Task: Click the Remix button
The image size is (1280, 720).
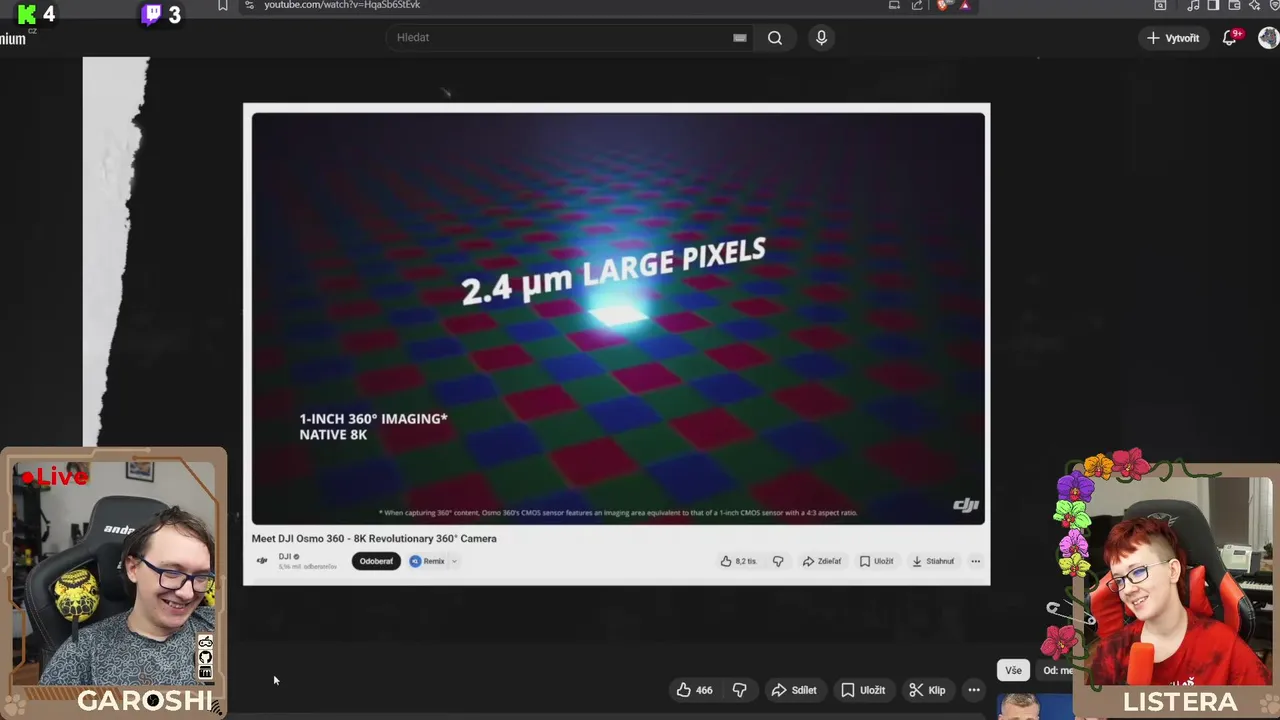Action: coord(427,561)
